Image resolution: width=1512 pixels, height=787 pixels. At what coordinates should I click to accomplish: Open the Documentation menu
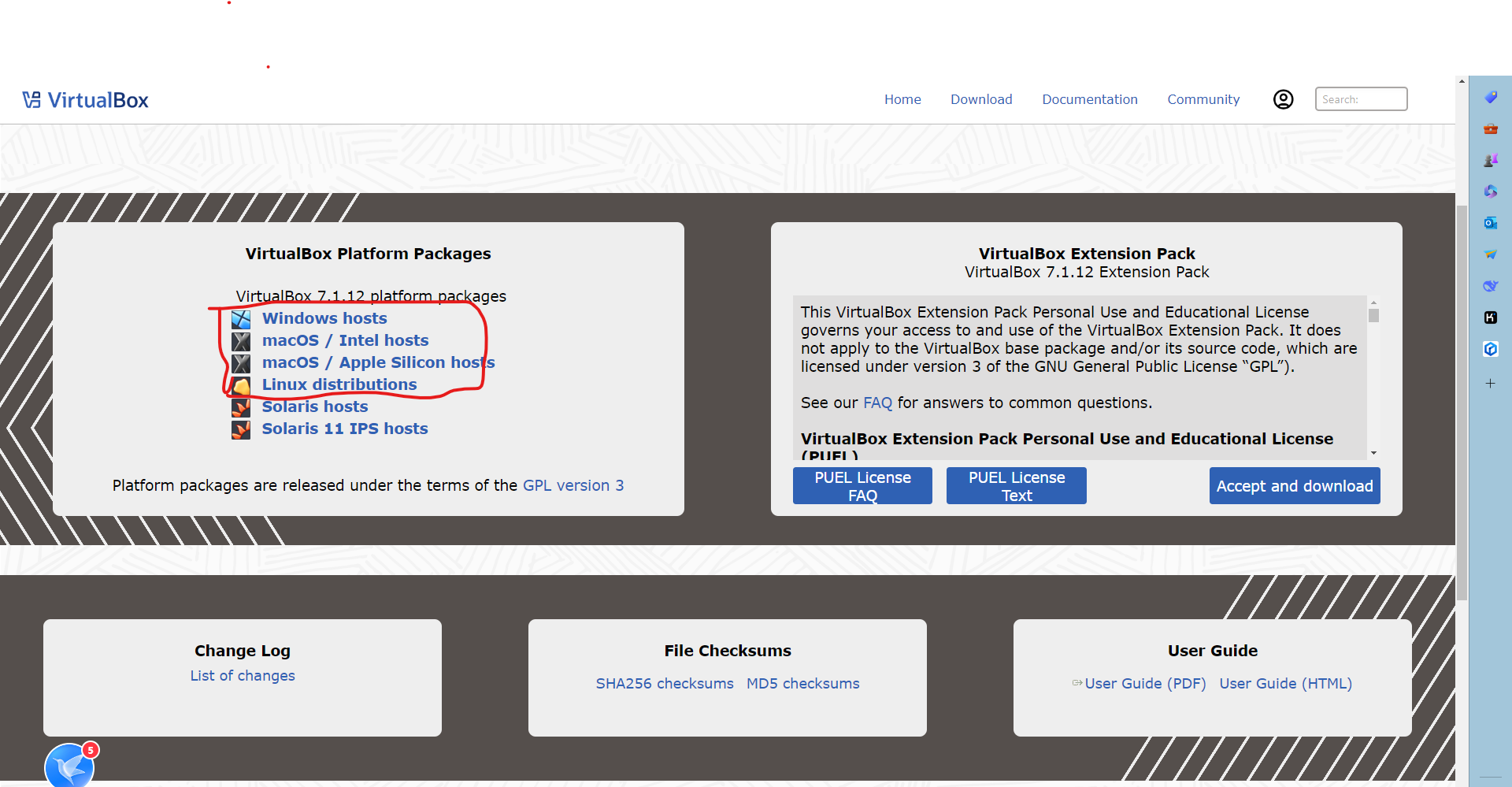point(1090,99)
